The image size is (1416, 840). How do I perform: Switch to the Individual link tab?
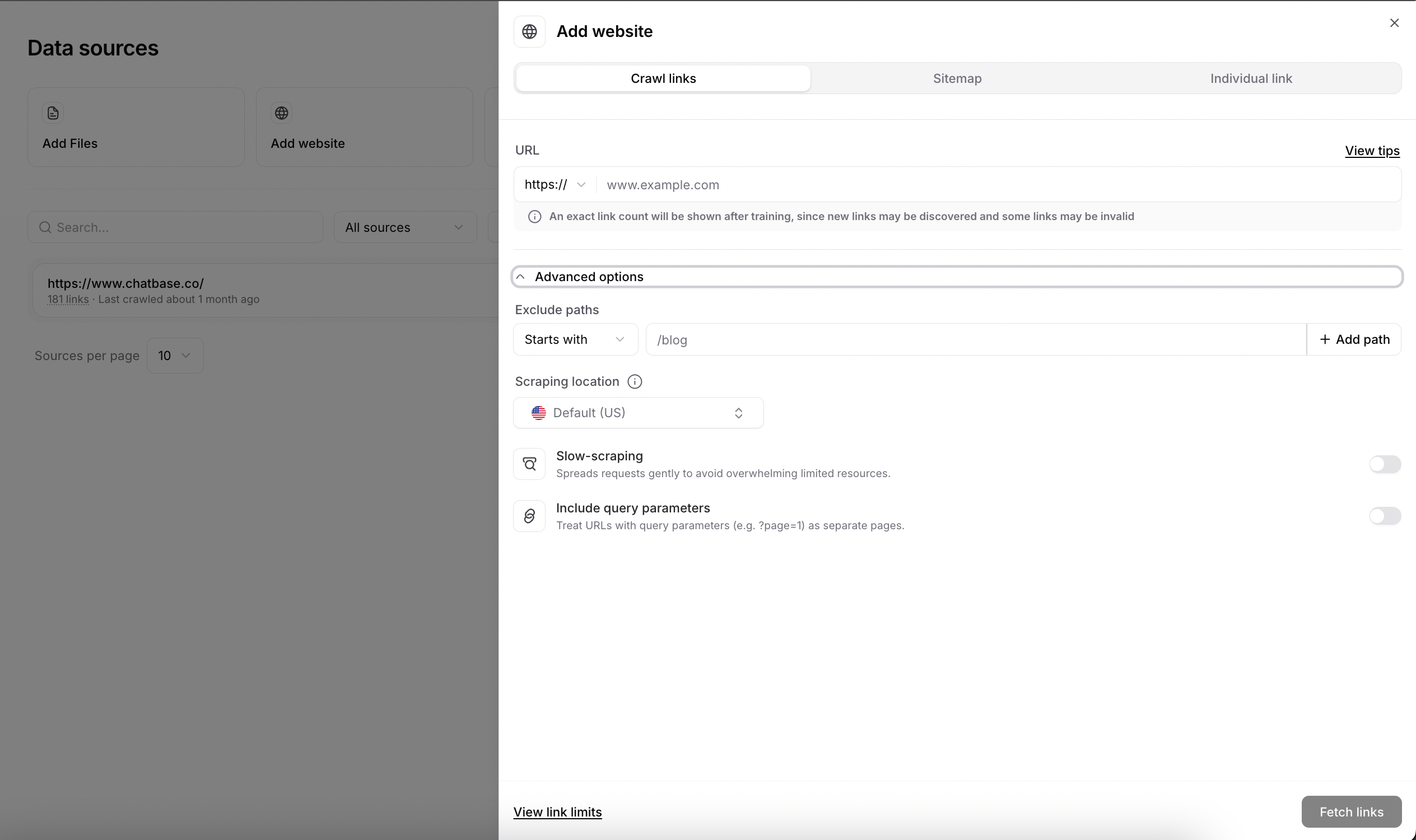pos(1251,78)
